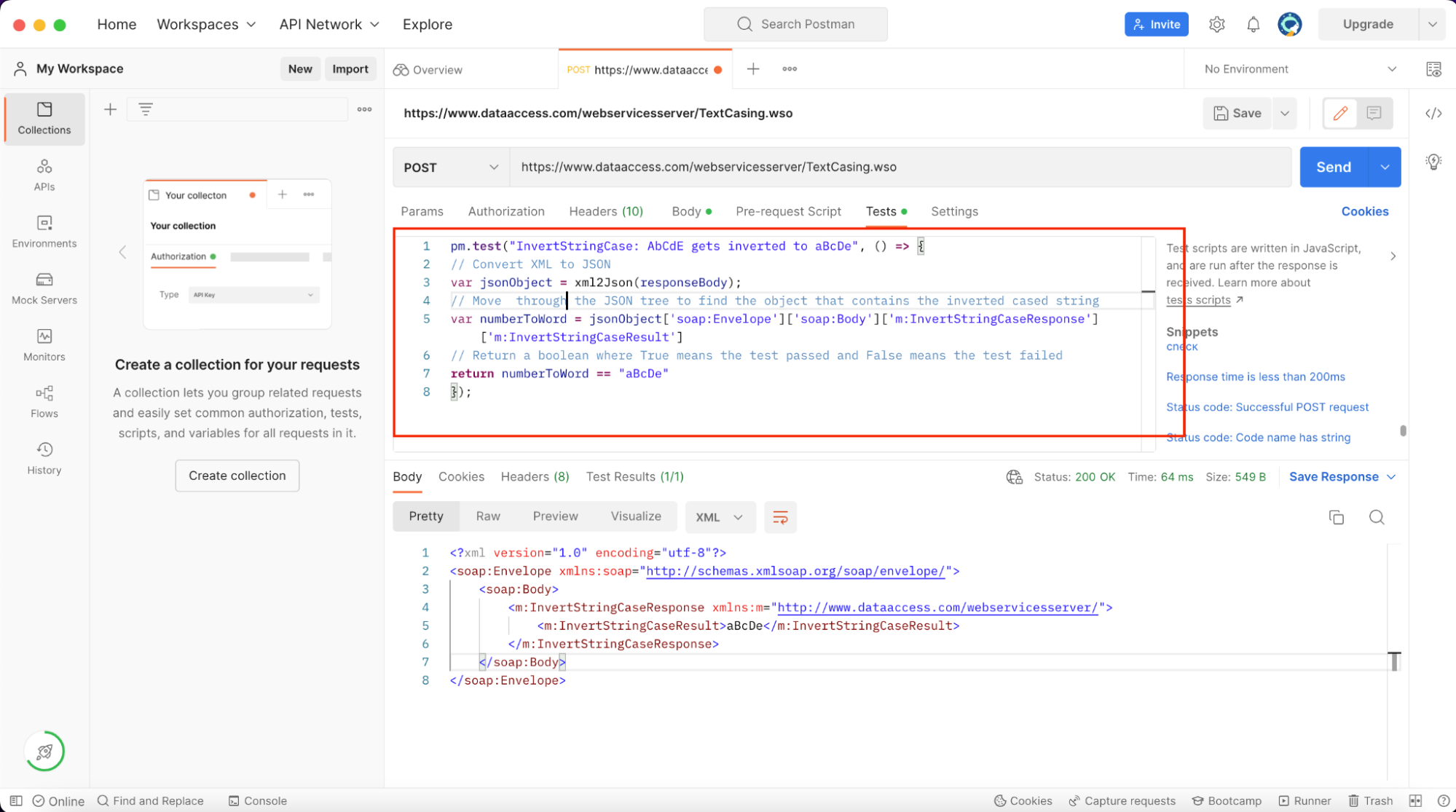Image resolution: width=1456 pixels, height=812 pixels.
Task: Toggle the sidebar visibility icon in status bar
Action: point(16,800)
